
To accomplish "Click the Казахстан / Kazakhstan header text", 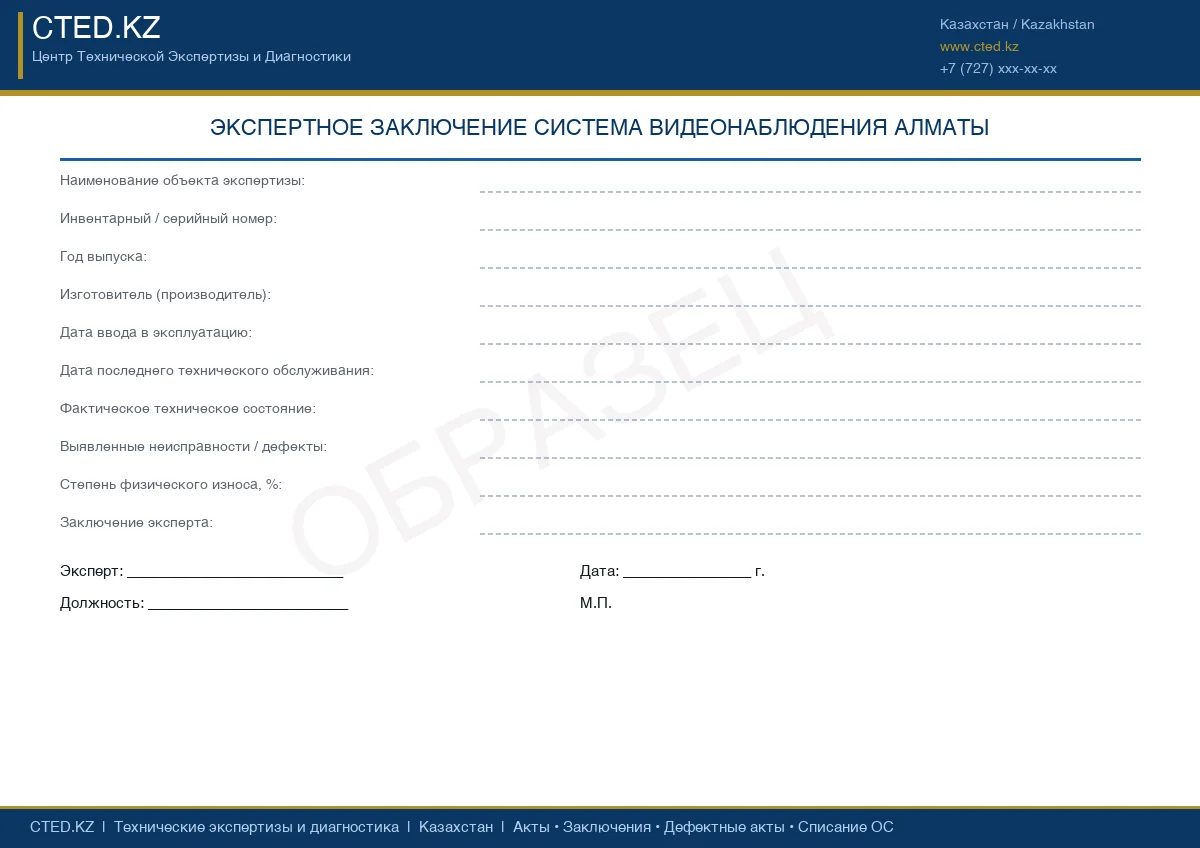I will click(x=1016, y=25).
